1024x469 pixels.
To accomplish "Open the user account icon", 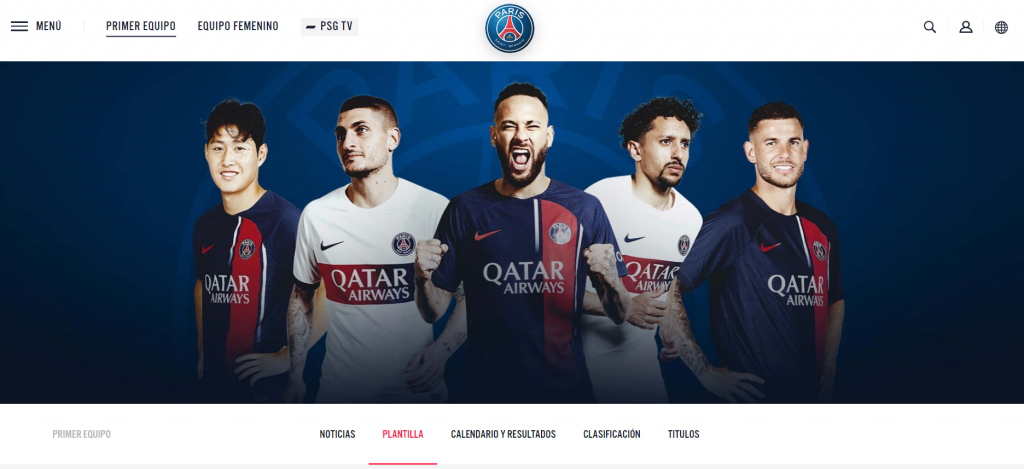I will 966,27.
